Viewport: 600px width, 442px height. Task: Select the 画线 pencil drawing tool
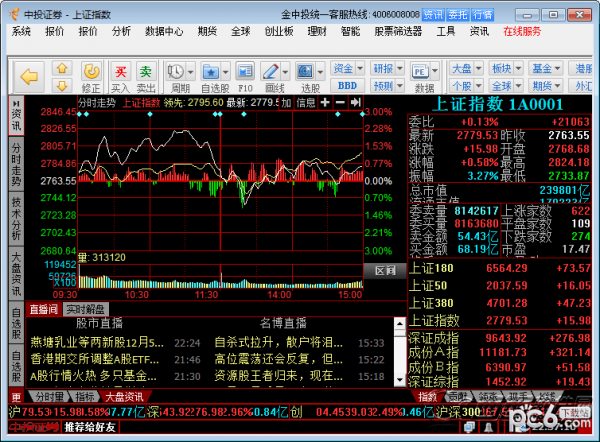pos(271,71)
